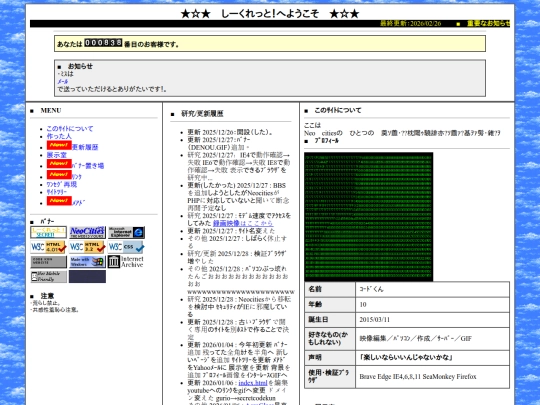Click the dark blue blank banner
540x405 pixels.
[87, 277]
